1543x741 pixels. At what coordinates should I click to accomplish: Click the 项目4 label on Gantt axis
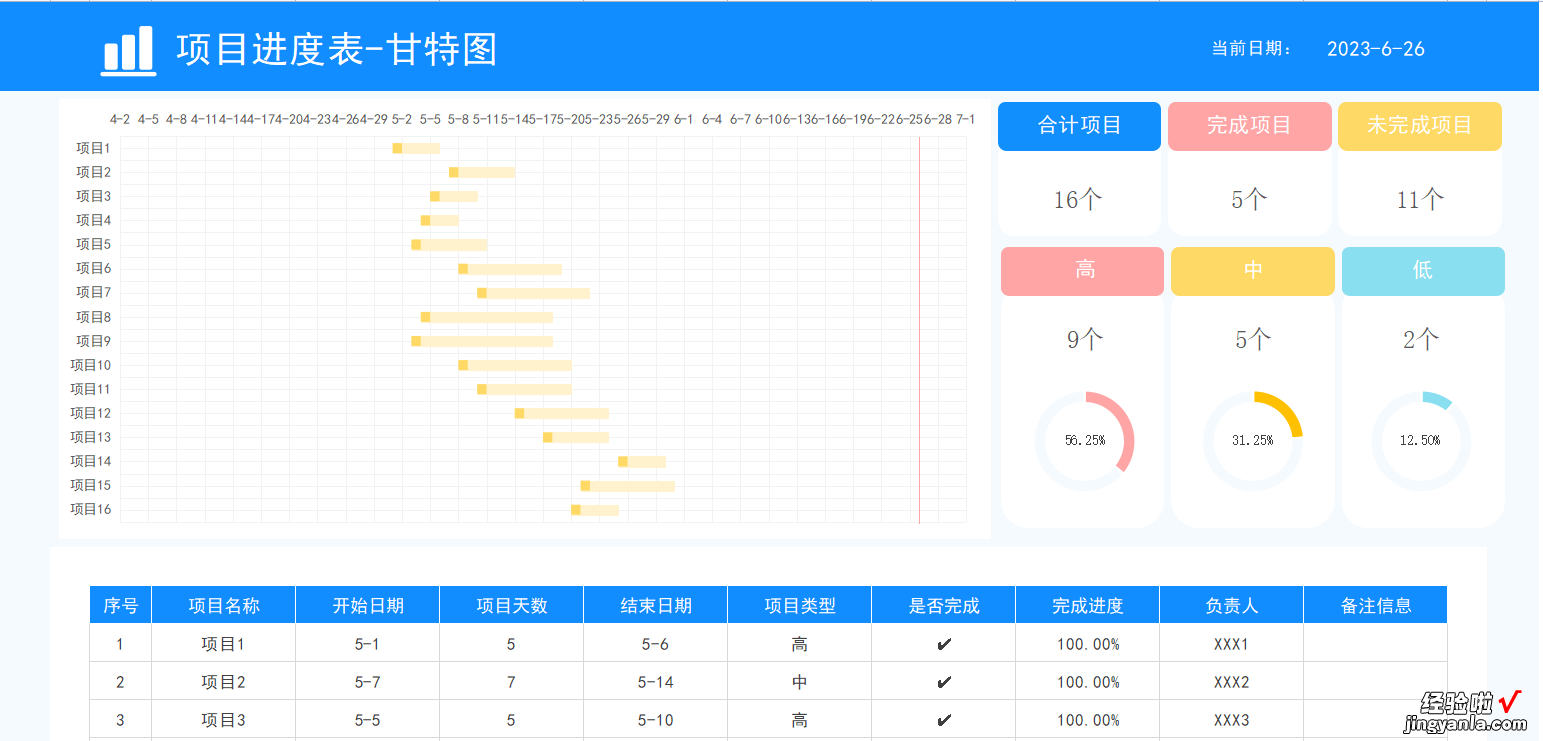tap(93, 220)
